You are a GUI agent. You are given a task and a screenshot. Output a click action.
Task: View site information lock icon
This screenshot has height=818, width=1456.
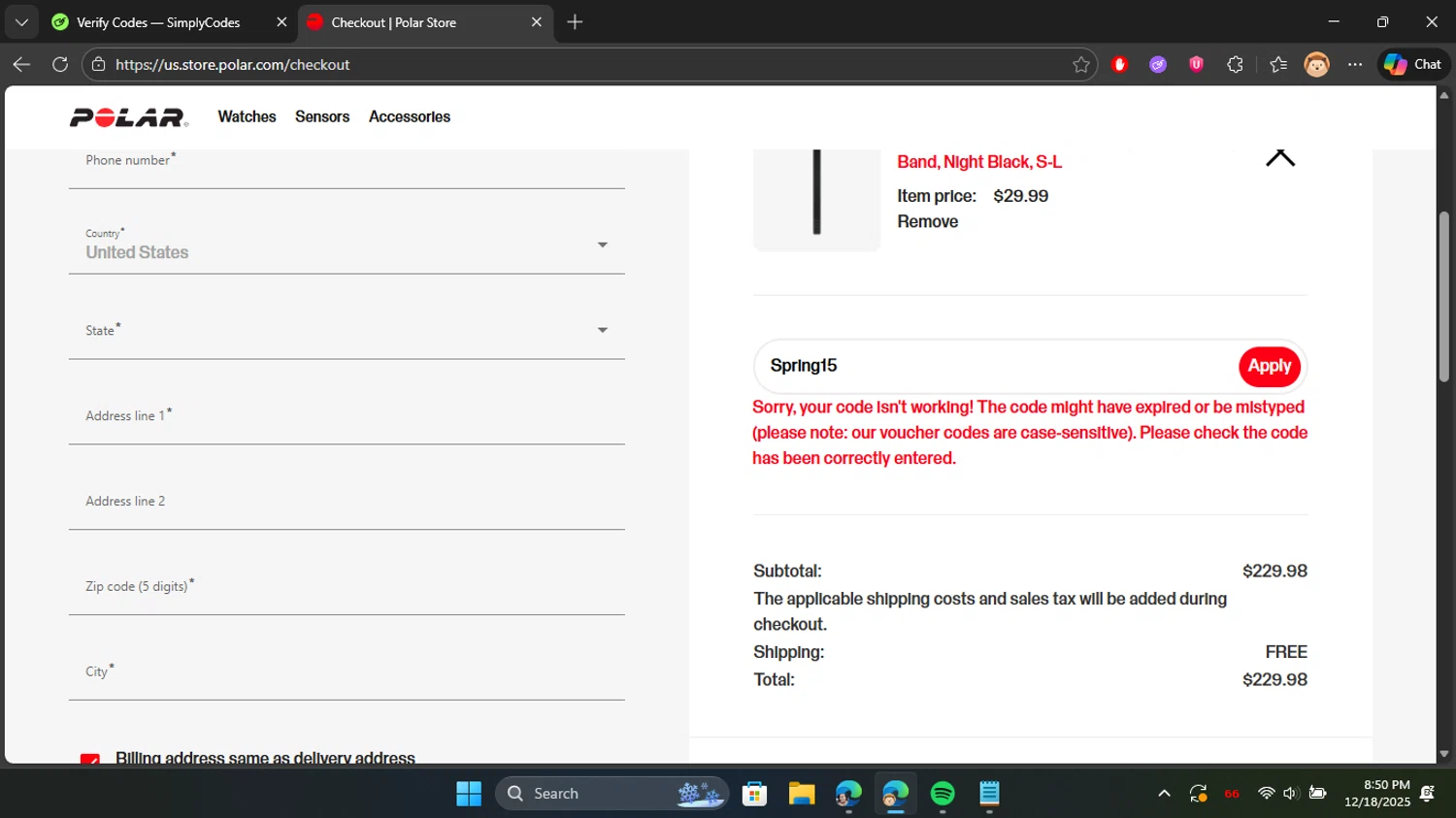click(97, 64)
